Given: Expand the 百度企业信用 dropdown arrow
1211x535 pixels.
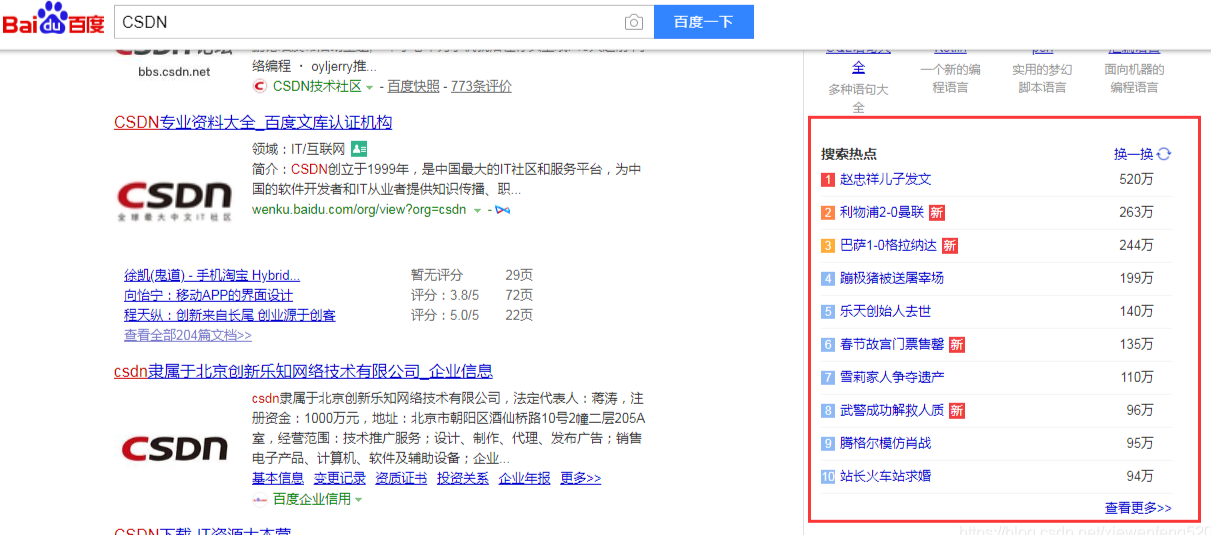Looking at the screenshot, I should point(358,499).
